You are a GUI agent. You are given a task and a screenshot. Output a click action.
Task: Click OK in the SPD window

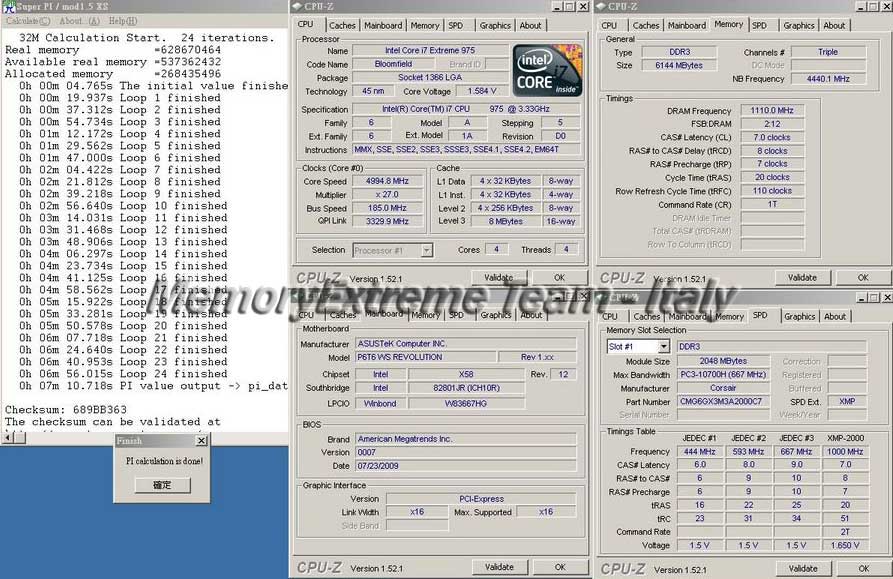[863, 568]
